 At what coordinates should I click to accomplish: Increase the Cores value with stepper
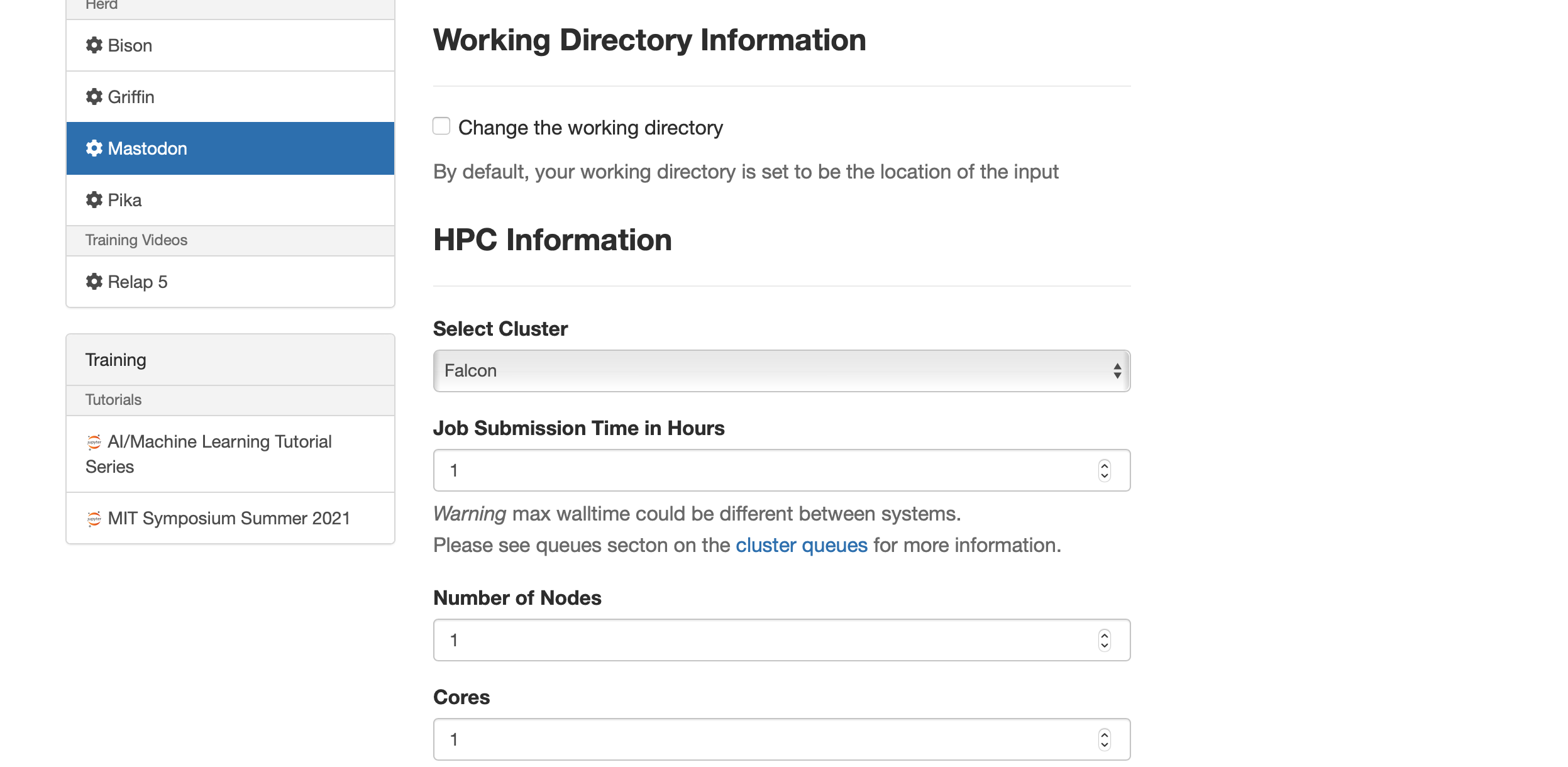pyautogui.click(x=1104, y=734)
